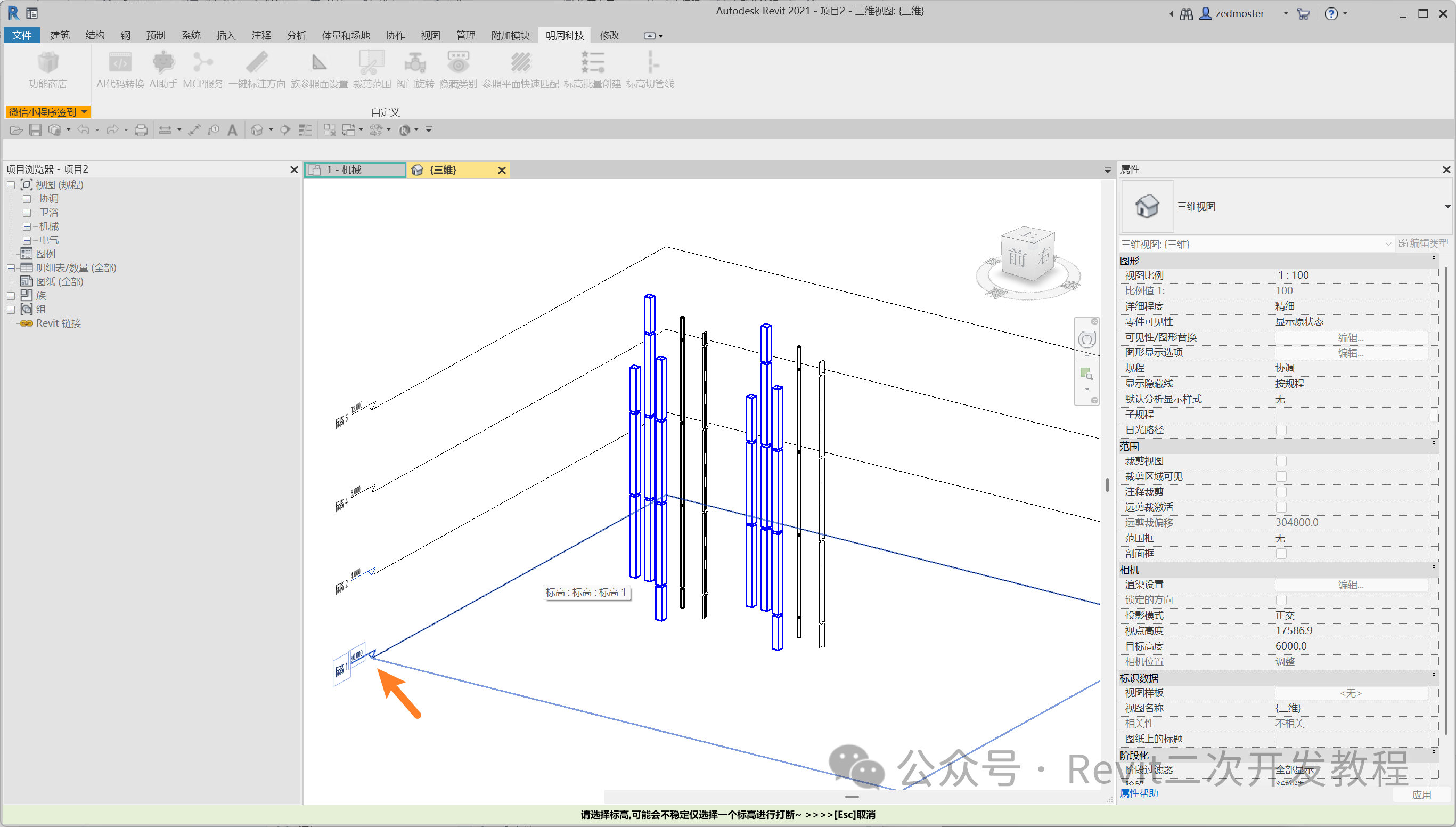Image resolution: width=1456 pixels, height=827 pixels.
Task: Enable the 裁剪视图 checkbox
Action: 1281,460
